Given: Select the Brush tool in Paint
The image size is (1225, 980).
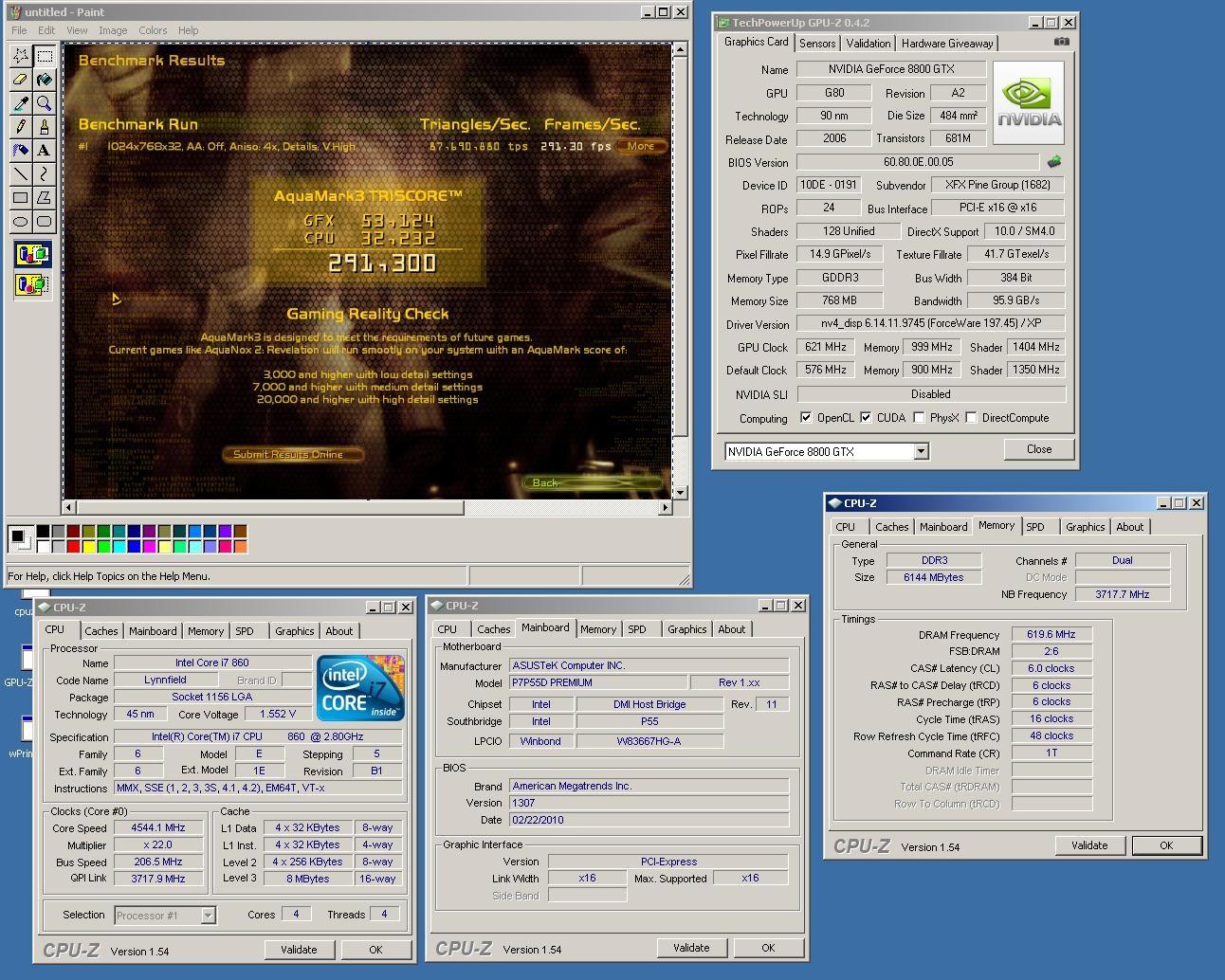Looking at the screenshot, I should pos(44,127).
